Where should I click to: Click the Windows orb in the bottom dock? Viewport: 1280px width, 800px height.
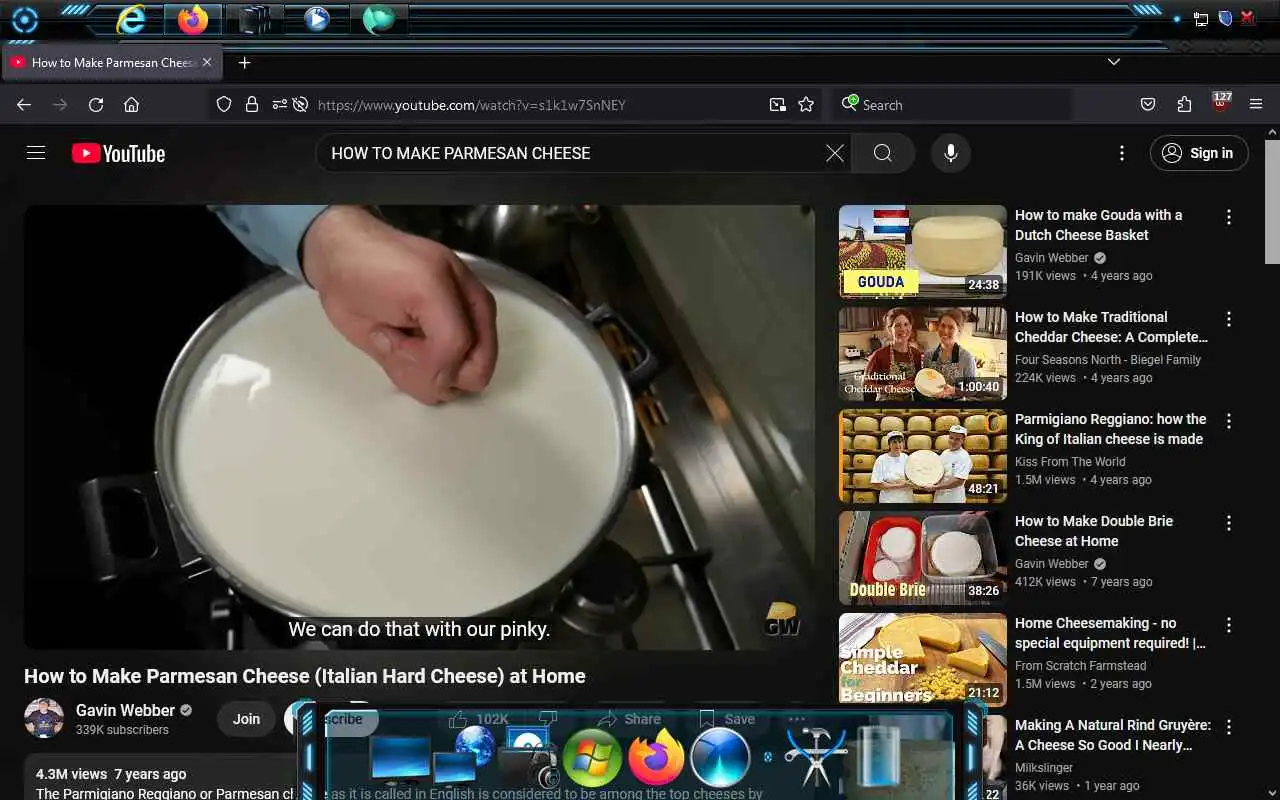tap(592, 758)
